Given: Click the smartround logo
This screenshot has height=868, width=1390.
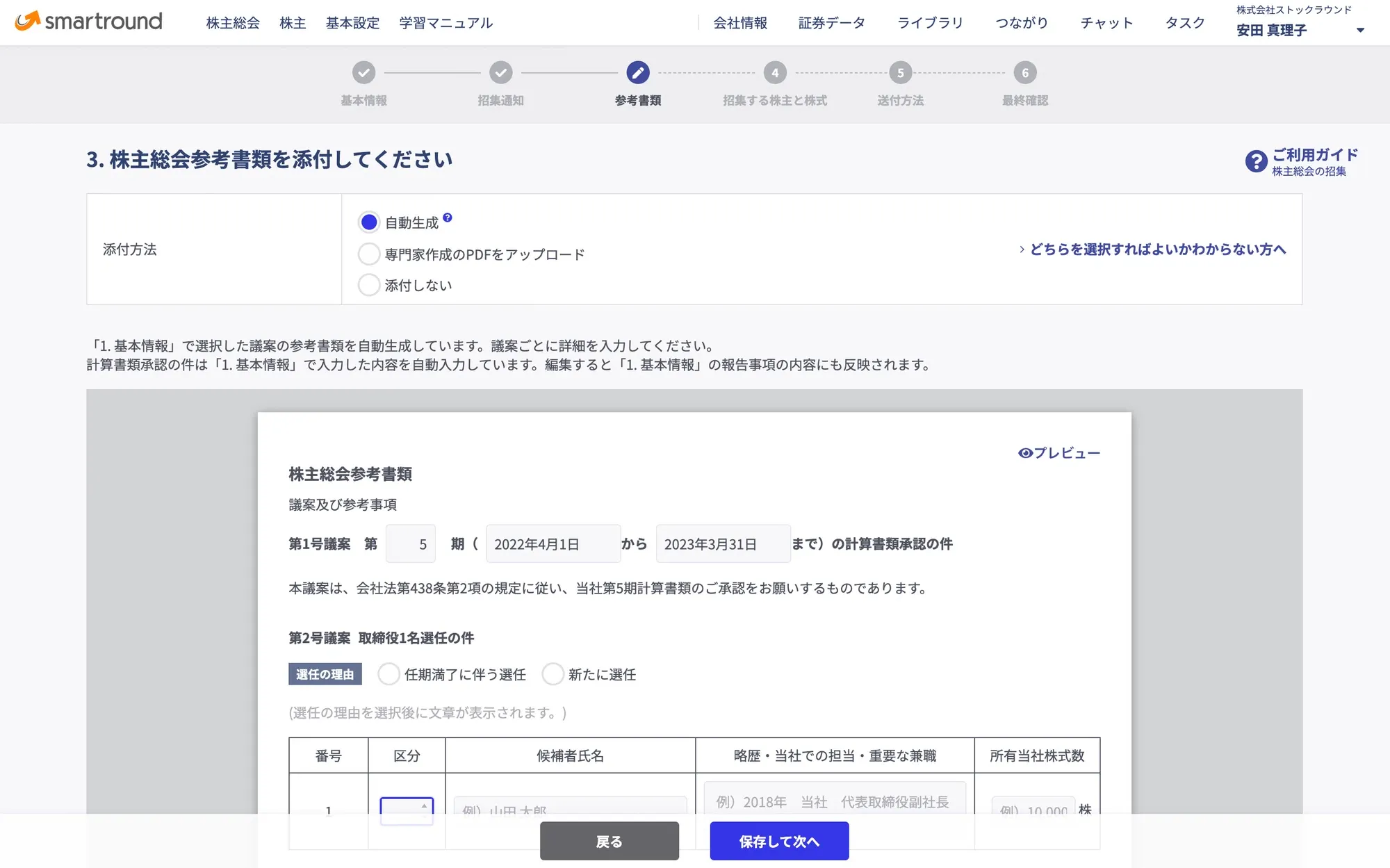Looking at the screenshot, I should click(88, 22).
